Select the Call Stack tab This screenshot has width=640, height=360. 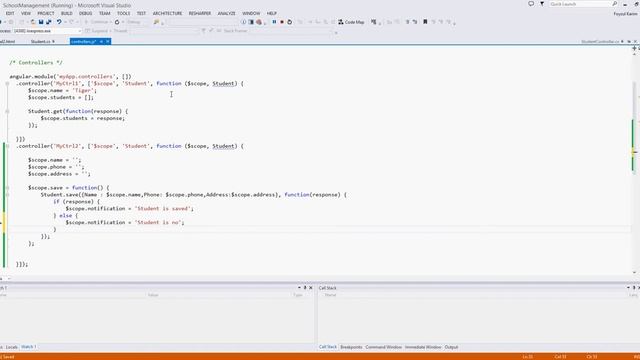pyautogui.click(x=328, y=347)
